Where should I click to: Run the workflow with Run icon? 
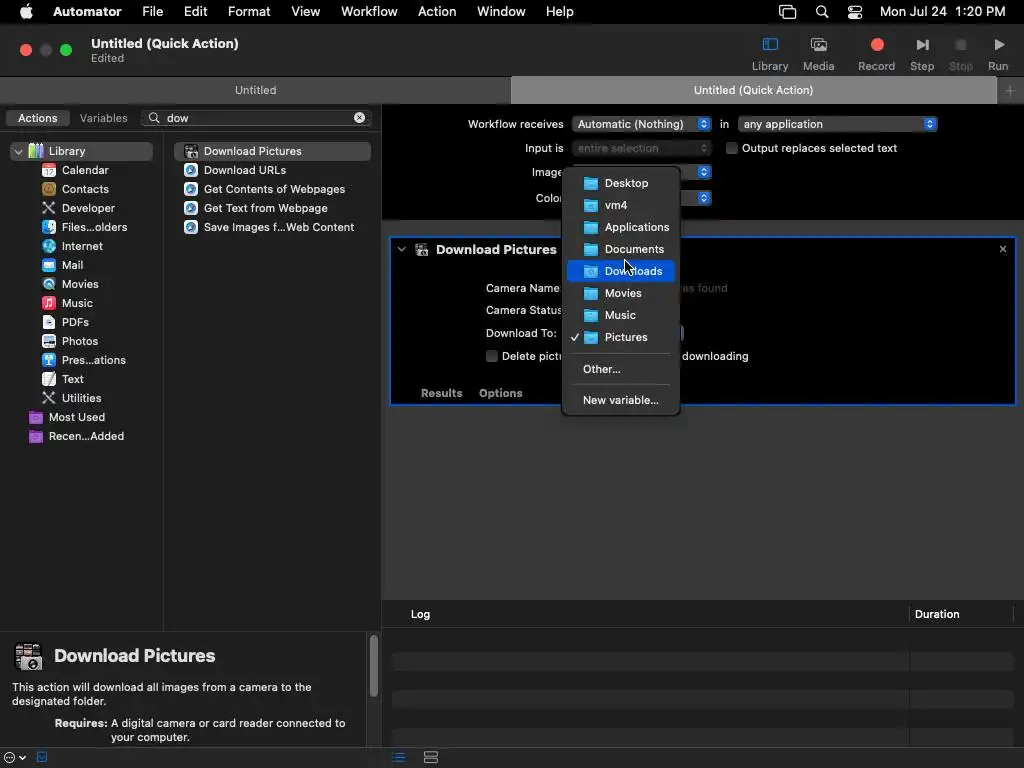tap(999, 44)
